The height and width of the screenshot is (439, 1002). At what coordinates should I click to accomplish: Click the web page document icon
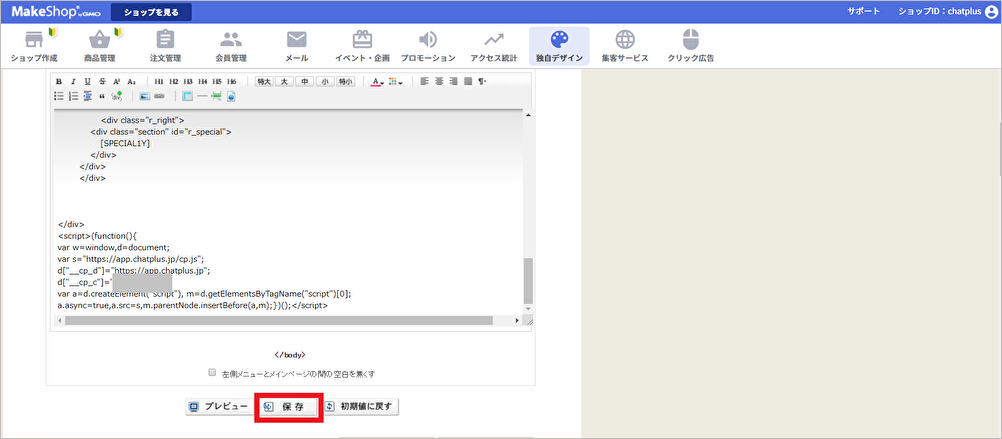[x=231, y=96]
